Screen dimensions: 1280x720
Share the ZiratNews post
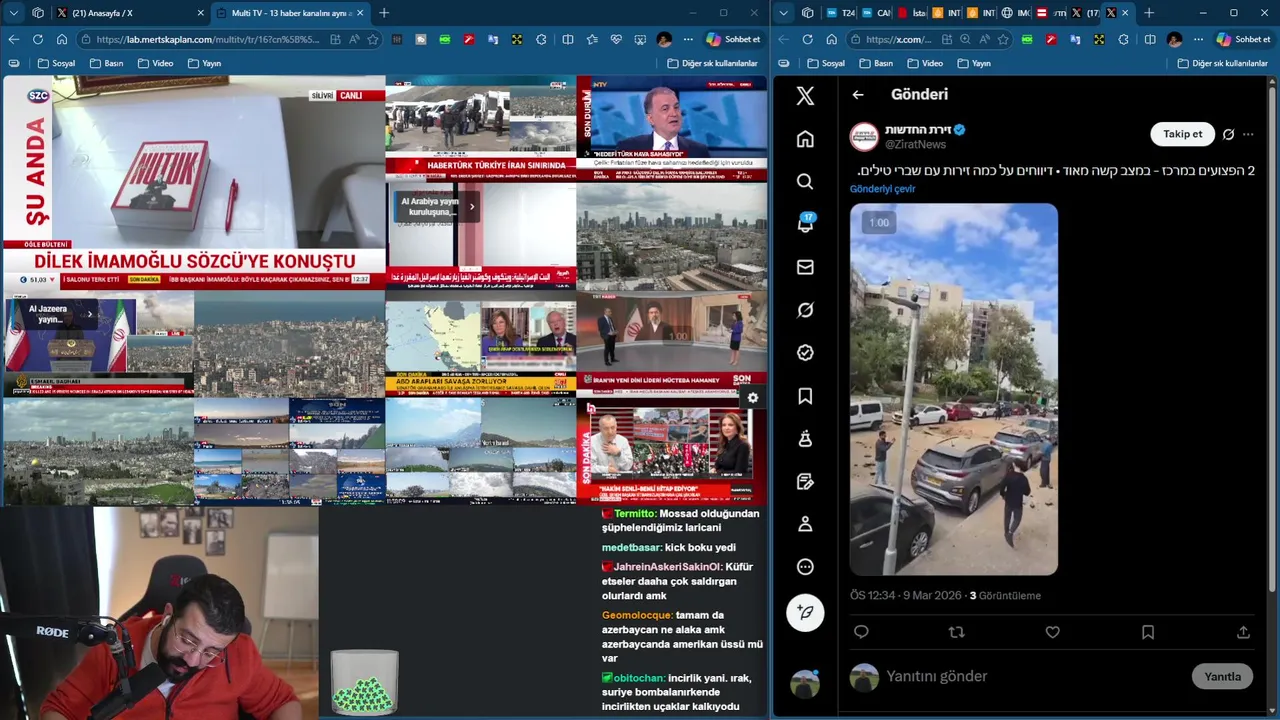[x=1243, y=632]
